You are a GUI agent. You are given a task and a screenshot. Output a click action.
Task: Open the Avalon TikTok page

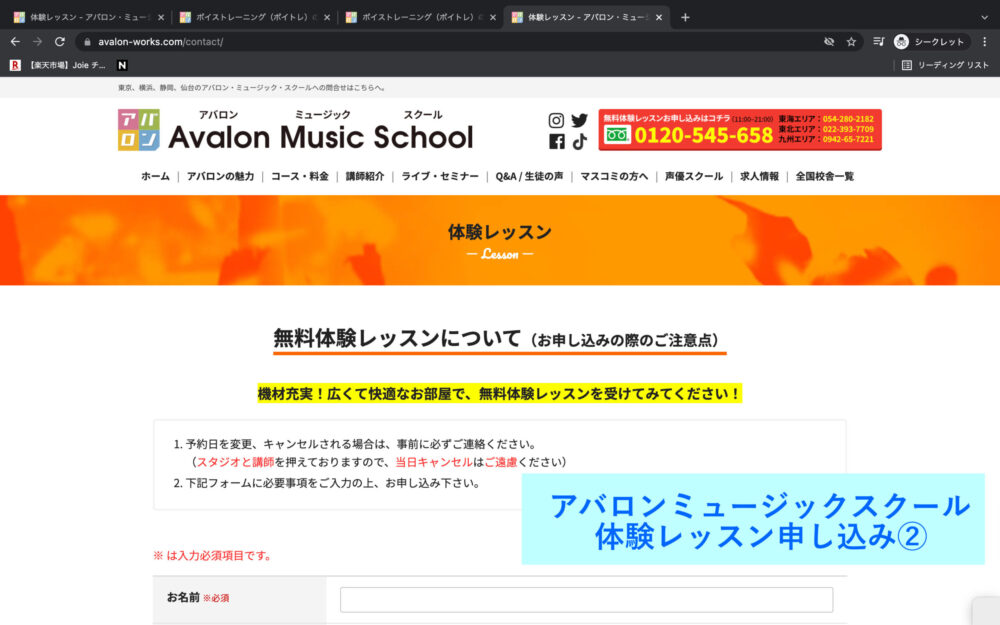click(x=579, y=142)
